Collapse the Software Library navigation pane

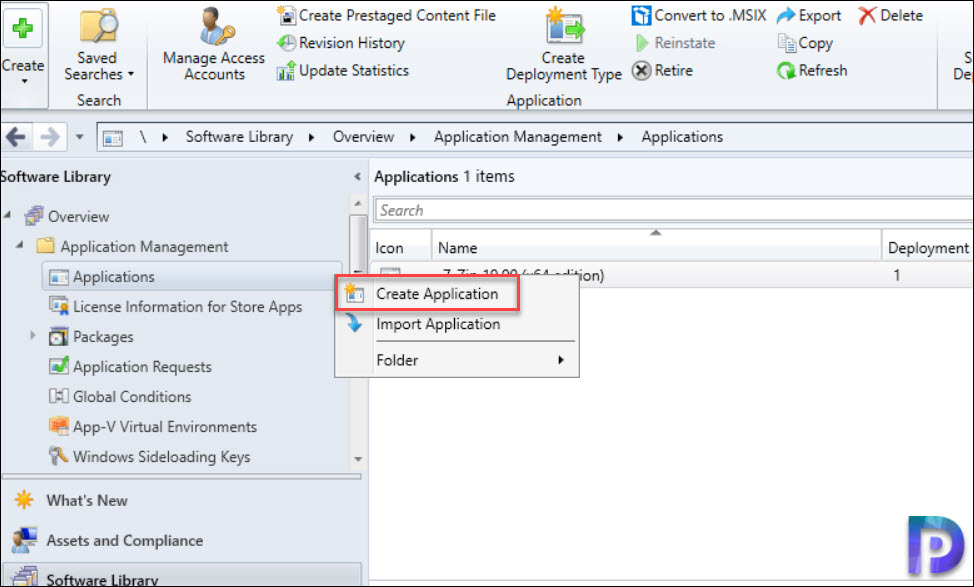(x=357, y=177)
